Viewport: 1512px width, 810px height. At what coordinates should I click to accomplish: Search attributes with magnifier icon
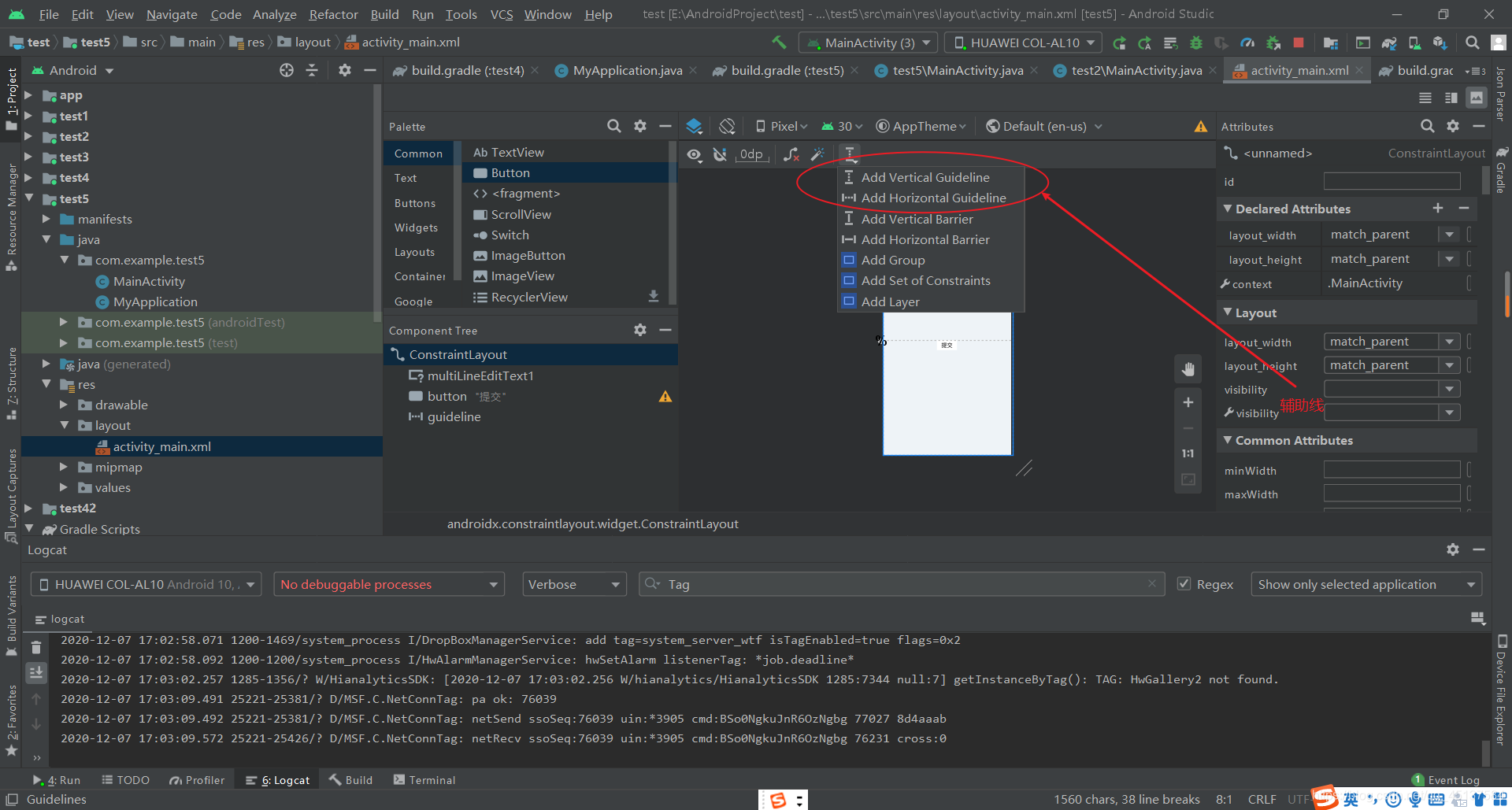click(x=1427, y=126)
